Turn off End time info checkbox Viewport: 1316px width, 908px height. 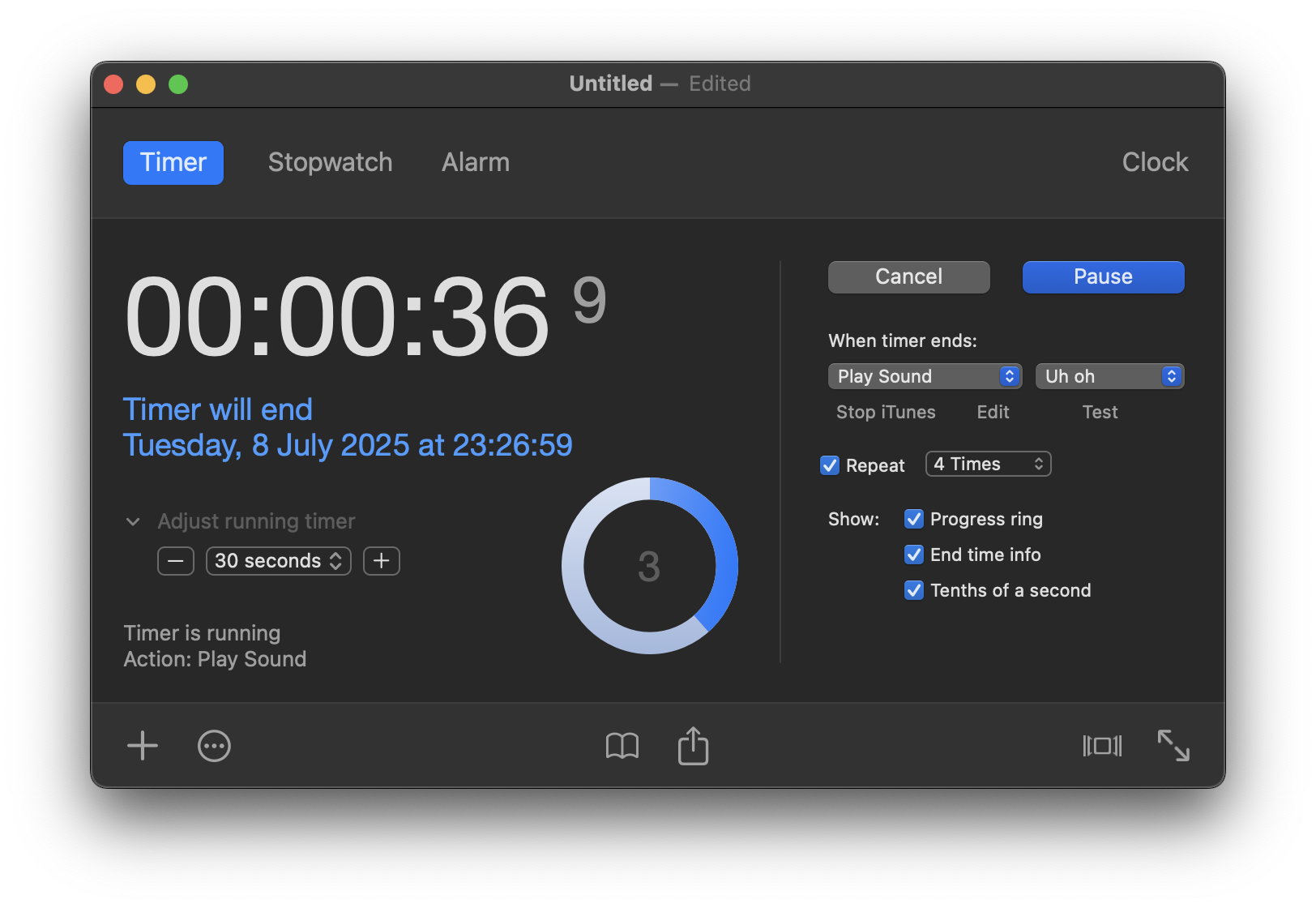point(914,555)
